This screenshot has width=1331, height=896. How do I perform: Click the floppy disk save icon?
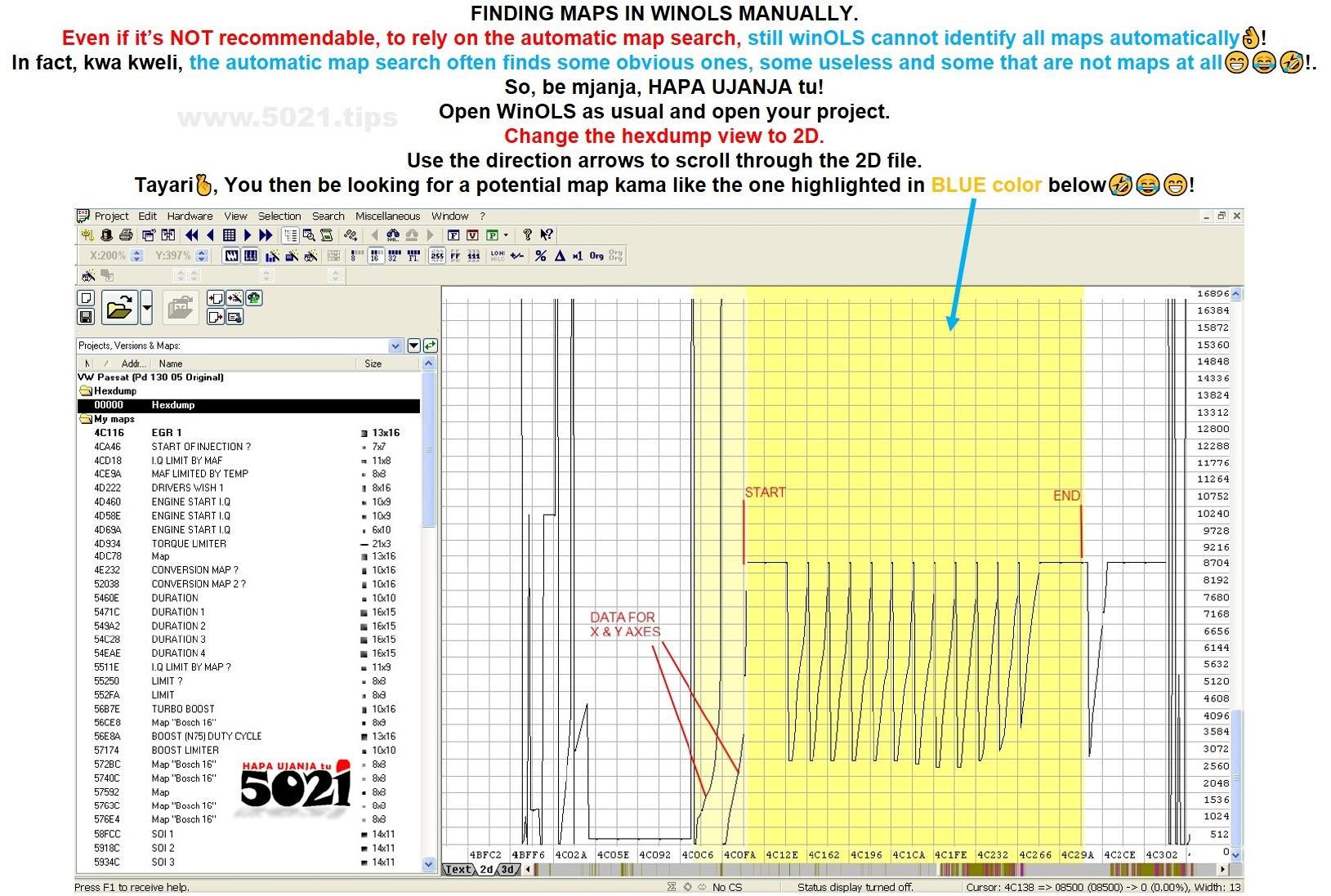86,316
